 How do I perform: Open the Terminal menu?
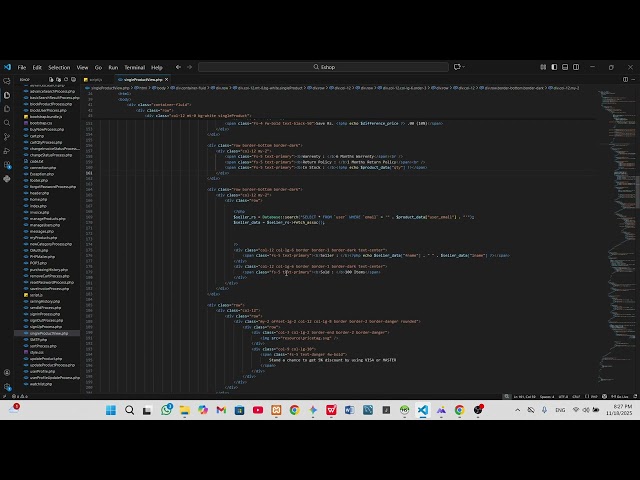(134, 67)
